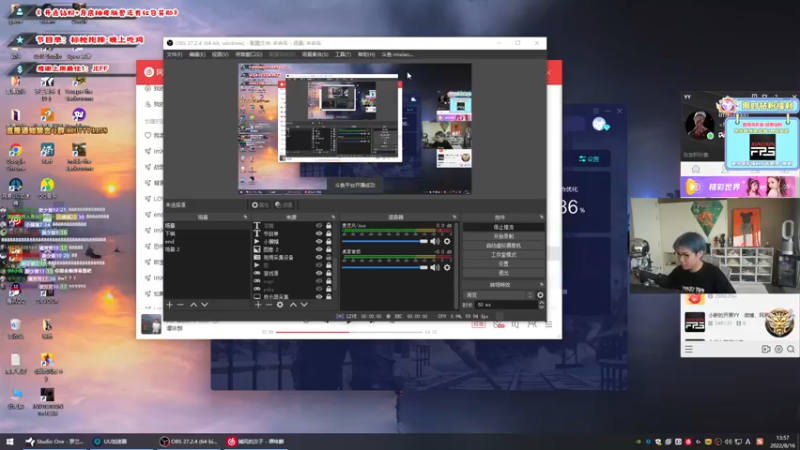Image resolution: width=800 pixels, height=450 pixels.
Task: Open OBS 工具(T) menu
Action: pos(343,55)
